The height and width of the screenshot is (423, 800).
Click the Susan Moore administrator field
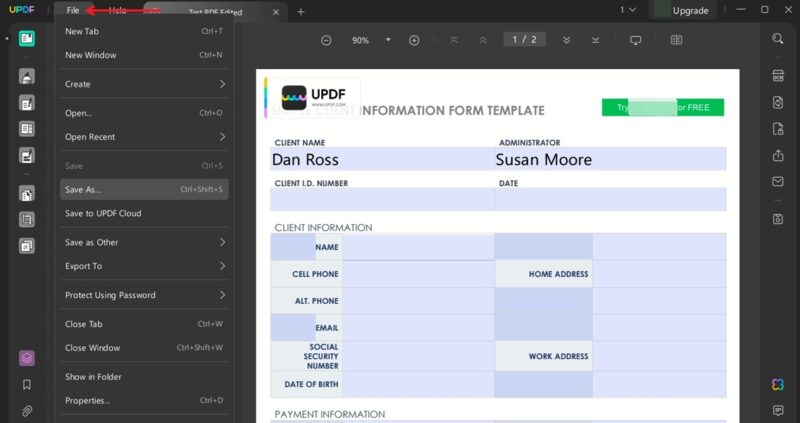coord(610,159)
